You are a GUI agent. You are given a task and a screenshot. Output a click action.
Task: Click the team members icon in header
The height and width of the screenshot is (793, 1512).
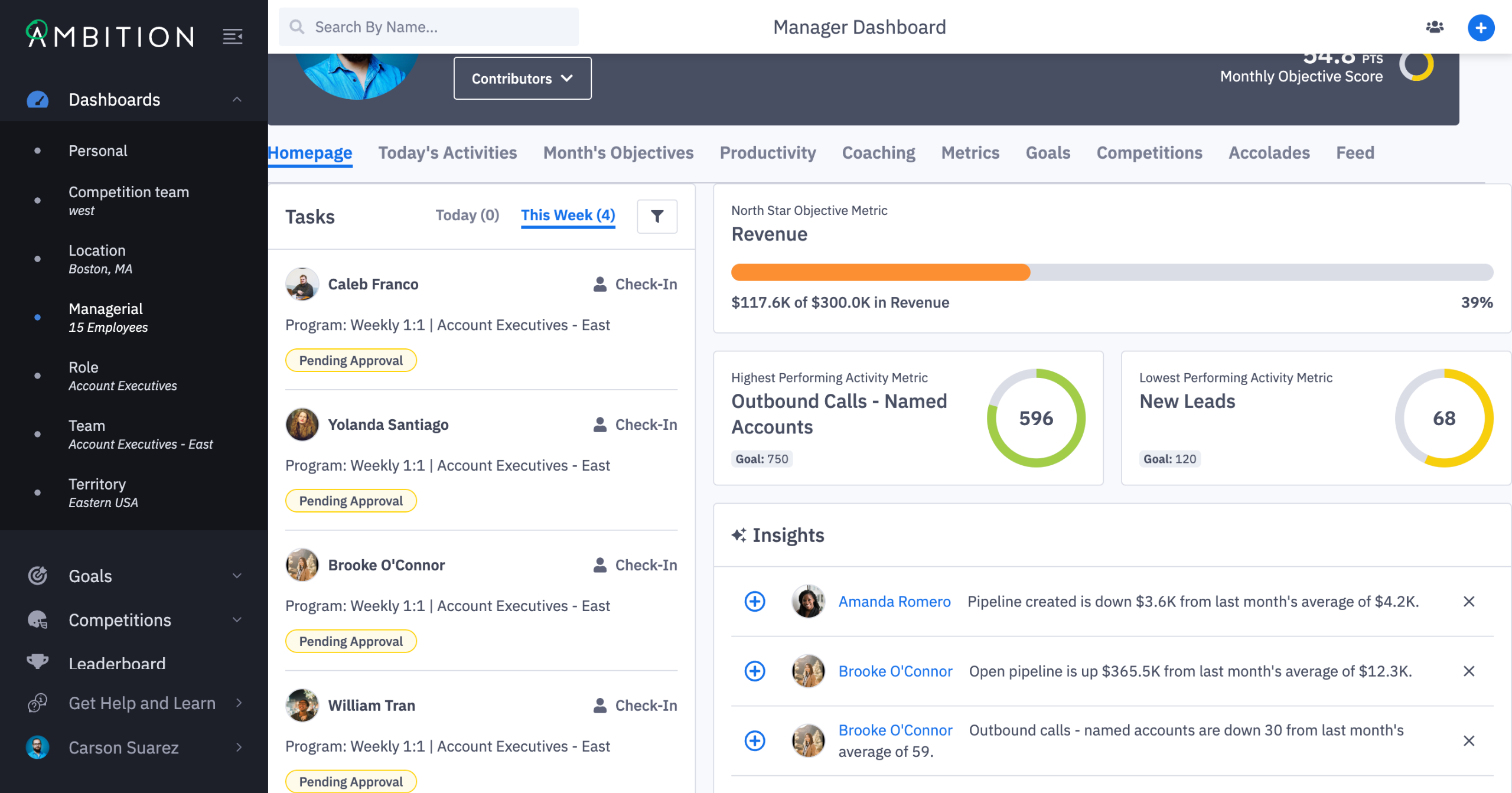pyautogui.click(x=1435, y=27)
